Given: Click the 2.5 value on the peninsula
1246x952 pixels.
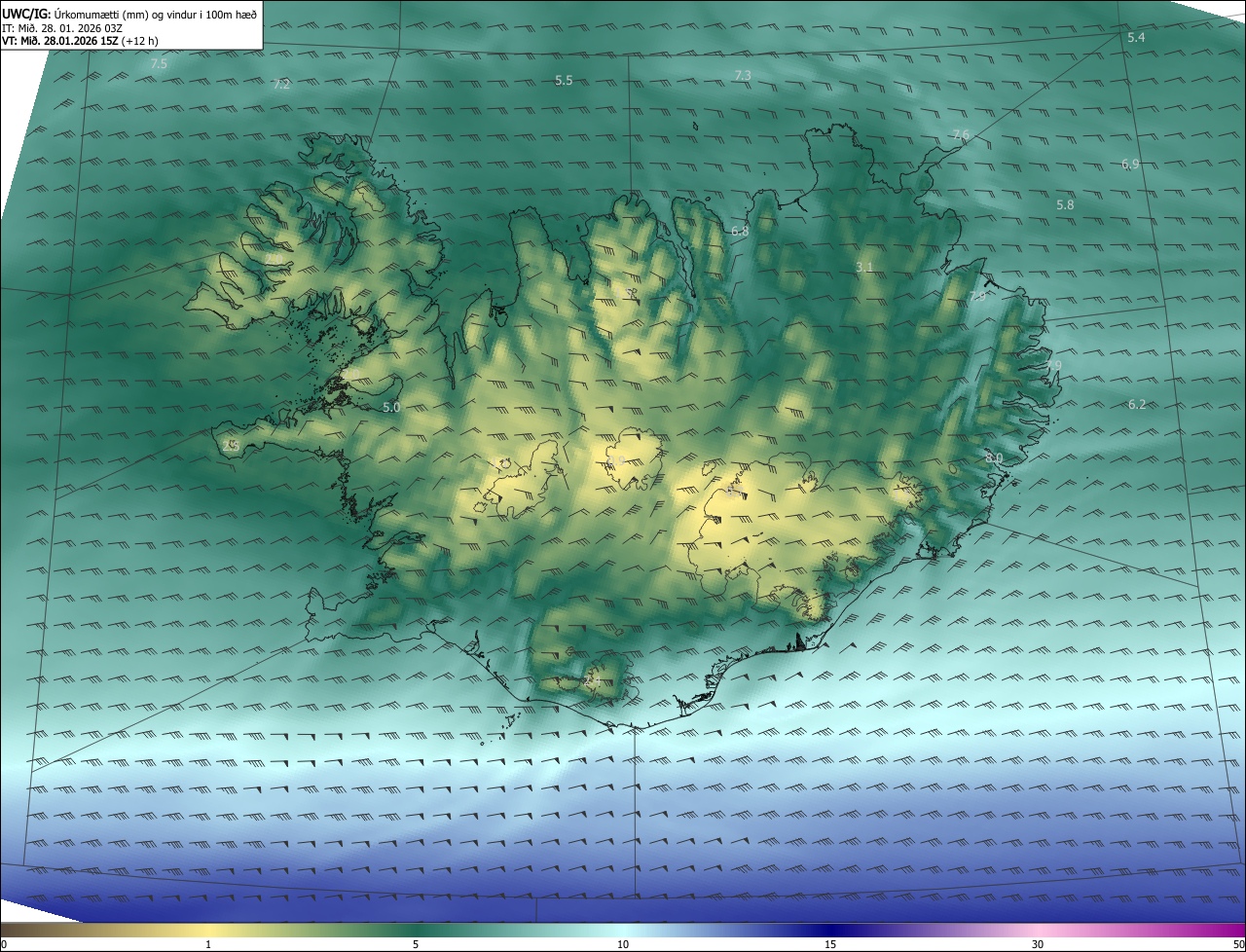Looking at the screenshot, I should [231, 445].
